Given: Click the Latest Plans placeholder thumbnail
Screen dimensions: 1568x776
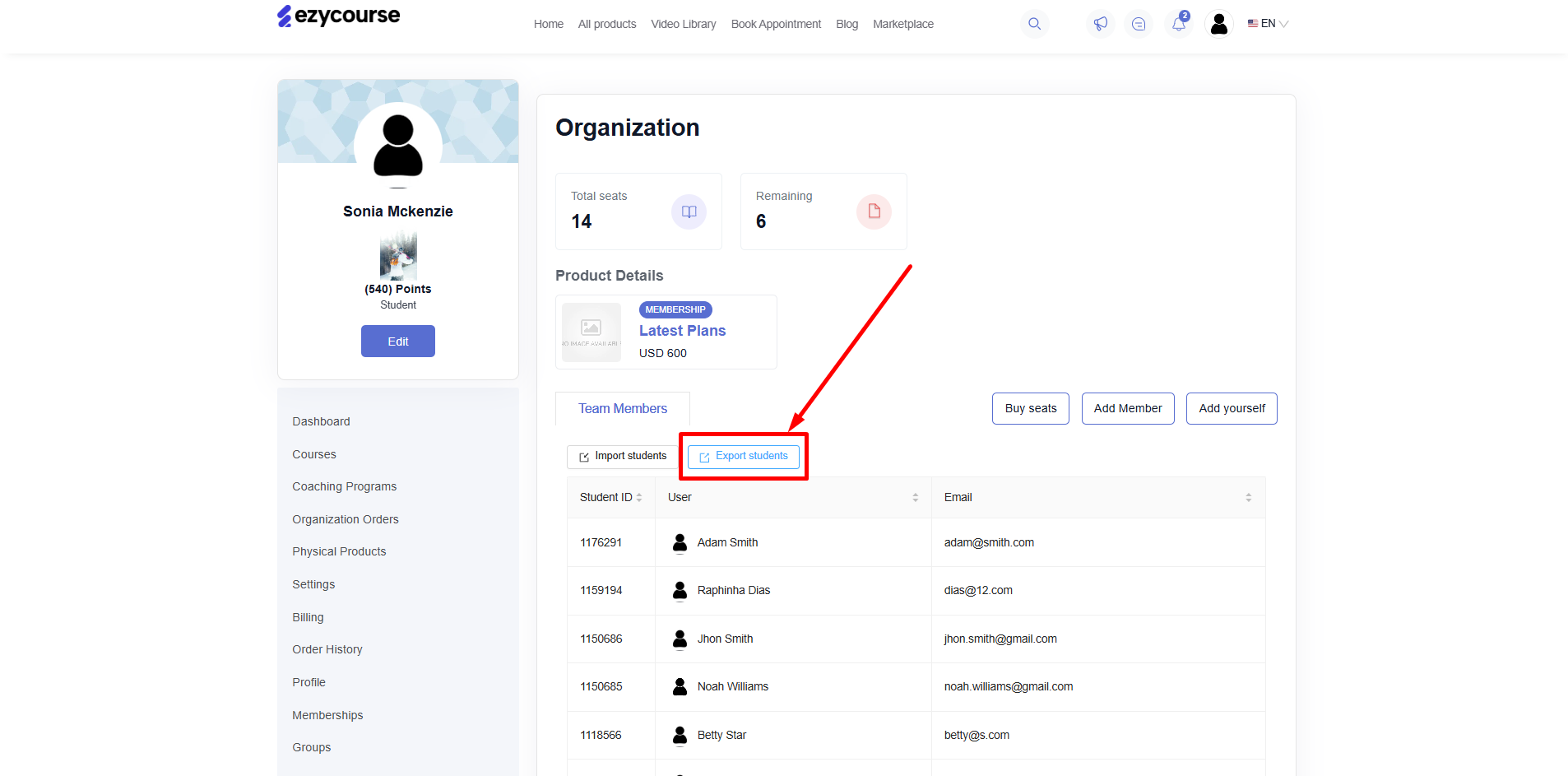Looking at the screenshot, I should point(591,332).
